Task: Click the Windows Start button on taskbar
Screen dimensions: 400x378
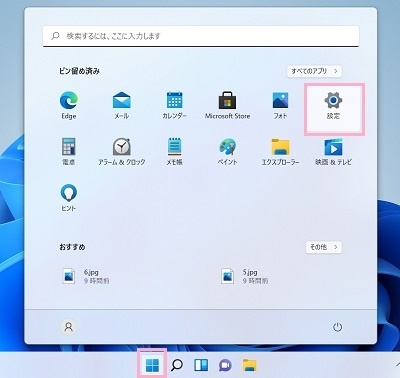Action: pyautogui.click(x=152, y=366)
